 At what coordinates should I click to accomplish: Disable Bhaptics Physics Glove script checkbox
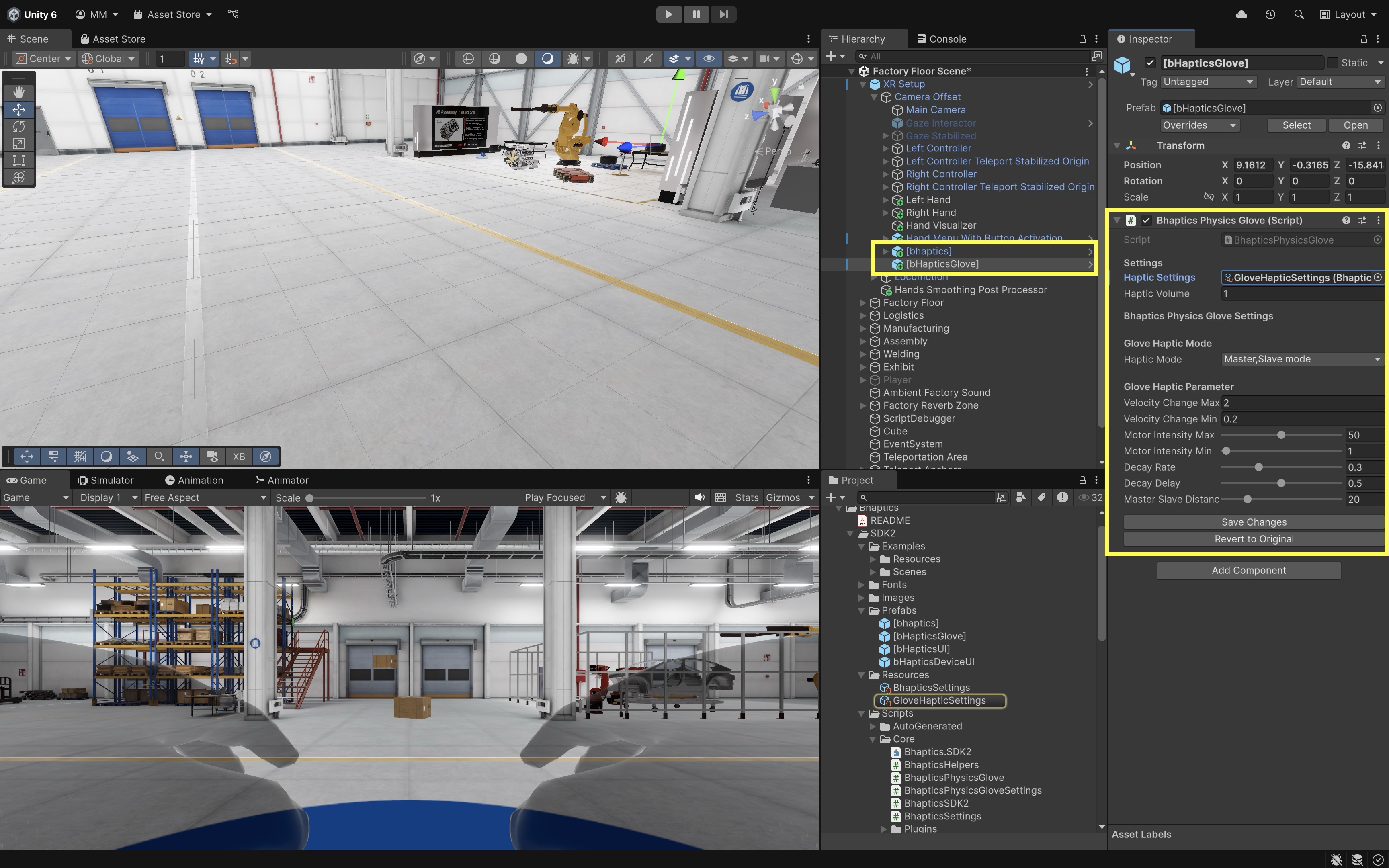1146,221
